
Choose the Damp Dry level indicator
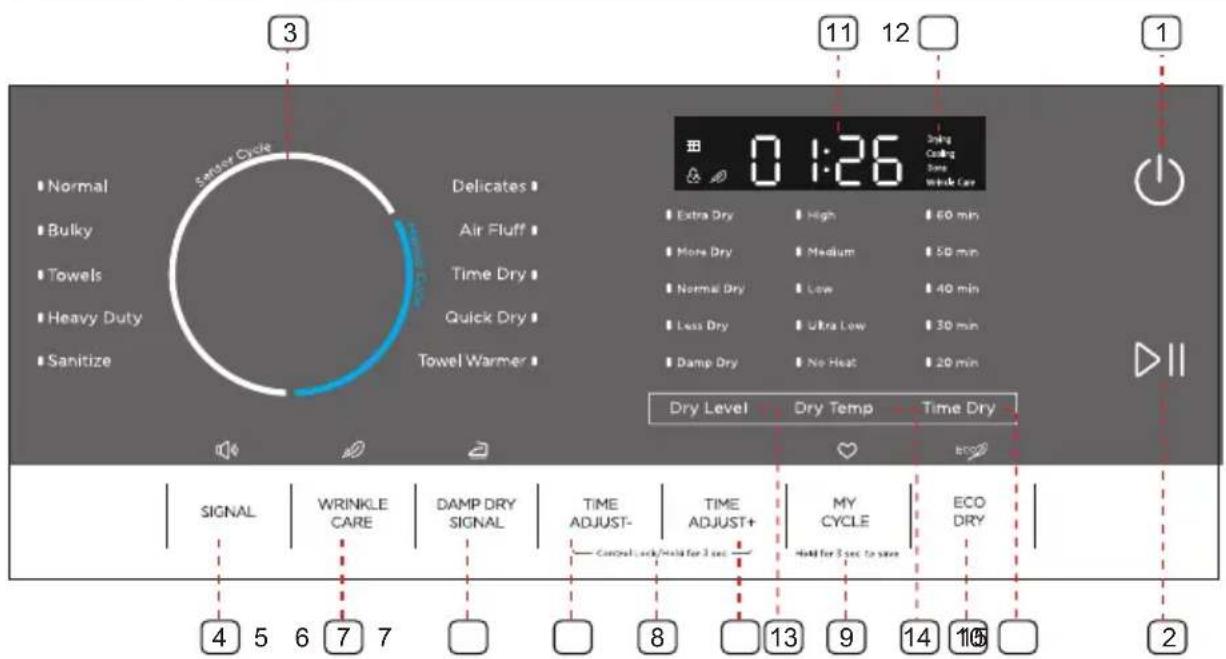pyautogui.click(x=700, y=362)
